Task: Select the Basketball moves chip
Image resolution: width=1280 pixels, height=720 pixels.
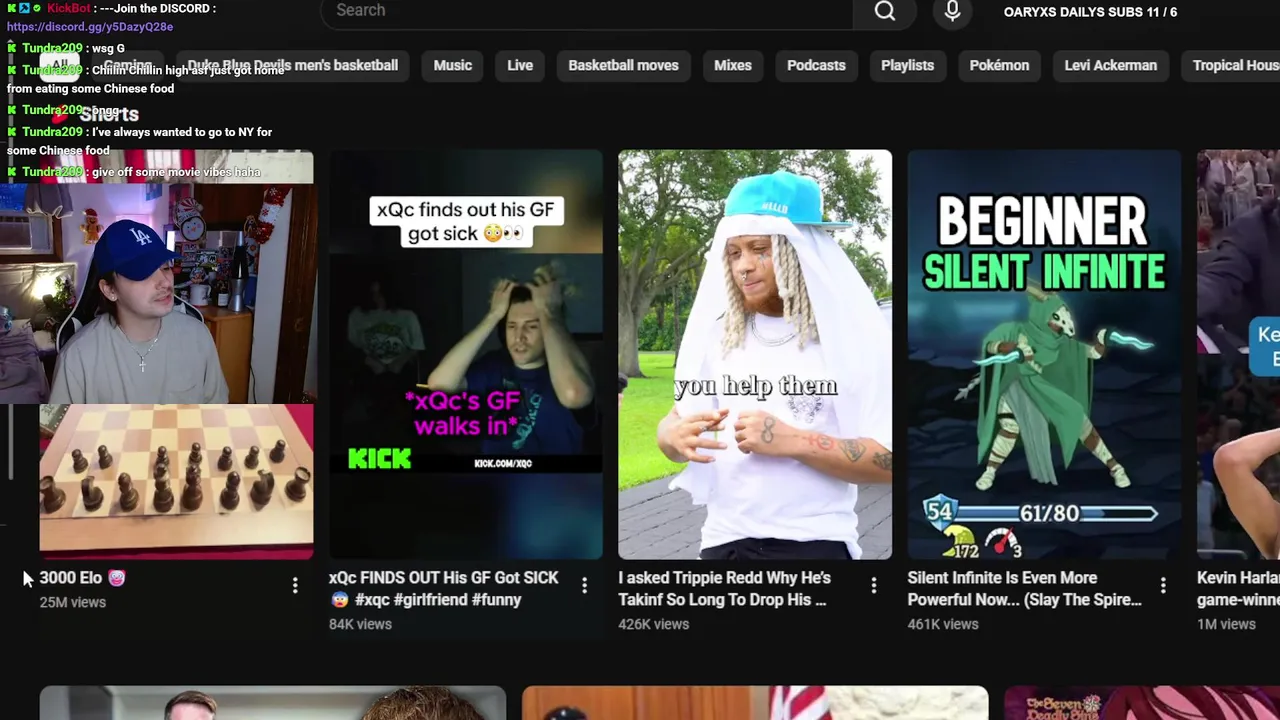Action: point(623,65)
